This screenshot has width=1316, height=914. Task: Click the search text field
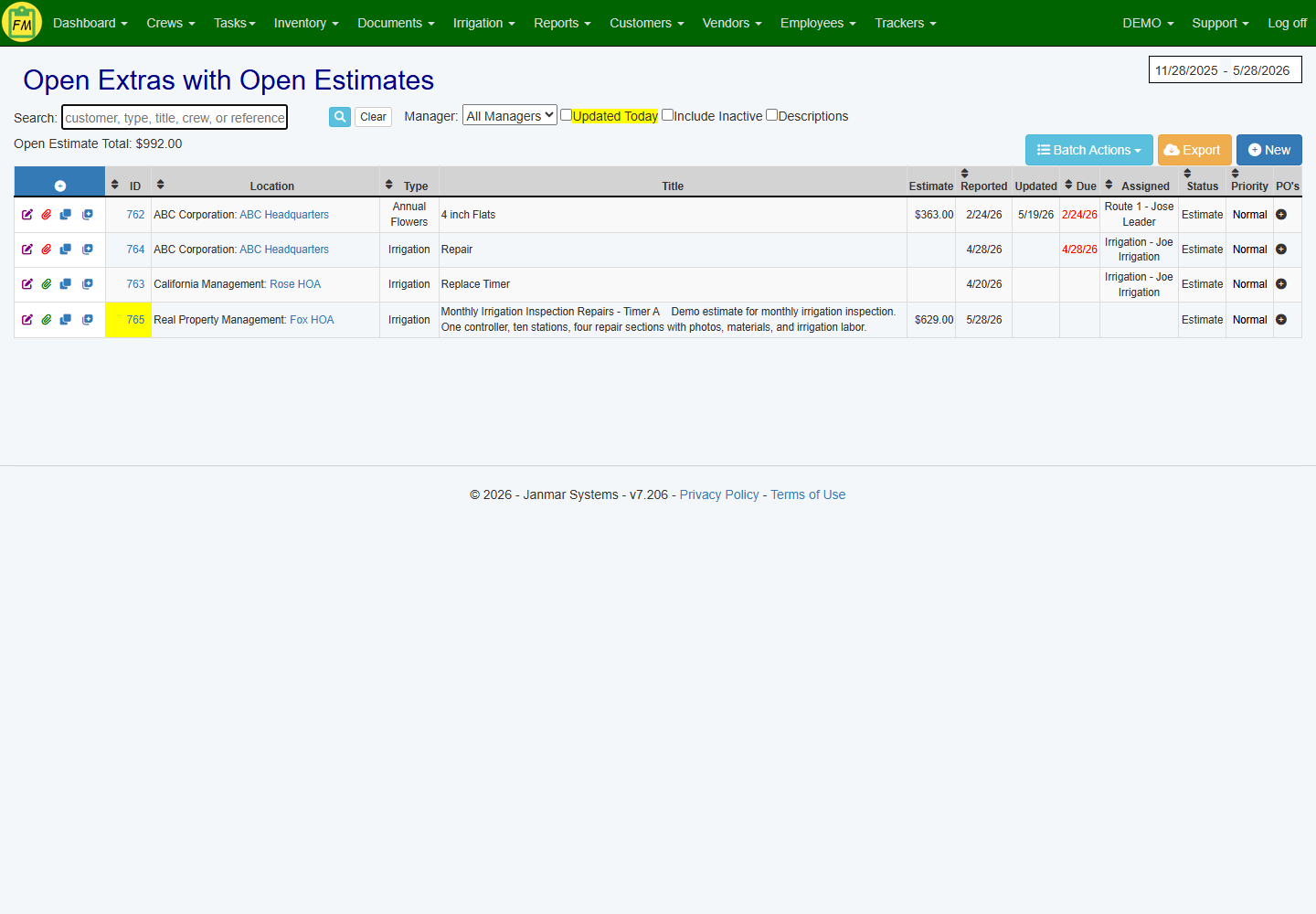click(175, 117)
